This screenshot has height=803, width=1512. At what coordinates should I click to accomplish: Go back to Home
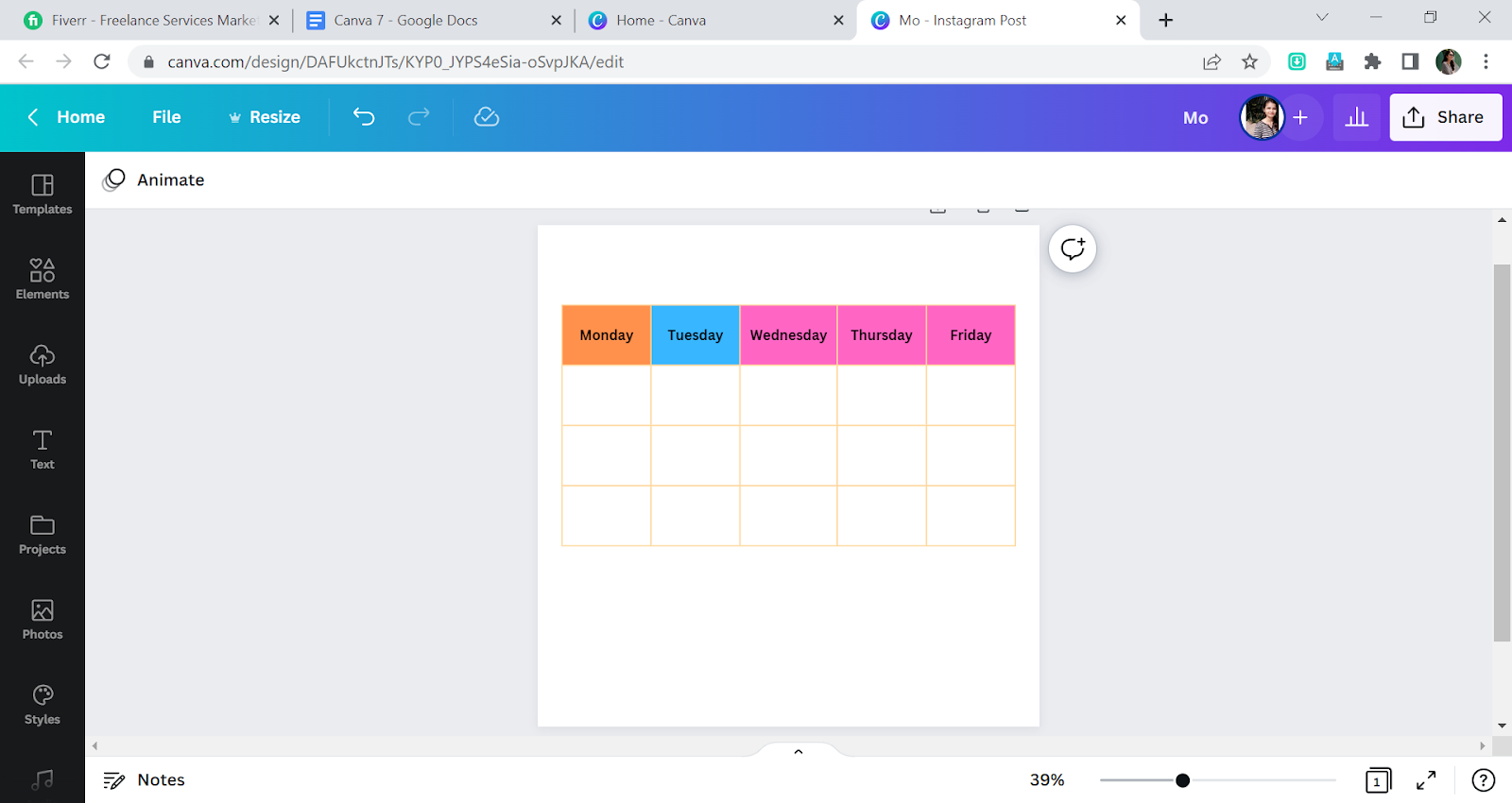click(x=66, y=117)
